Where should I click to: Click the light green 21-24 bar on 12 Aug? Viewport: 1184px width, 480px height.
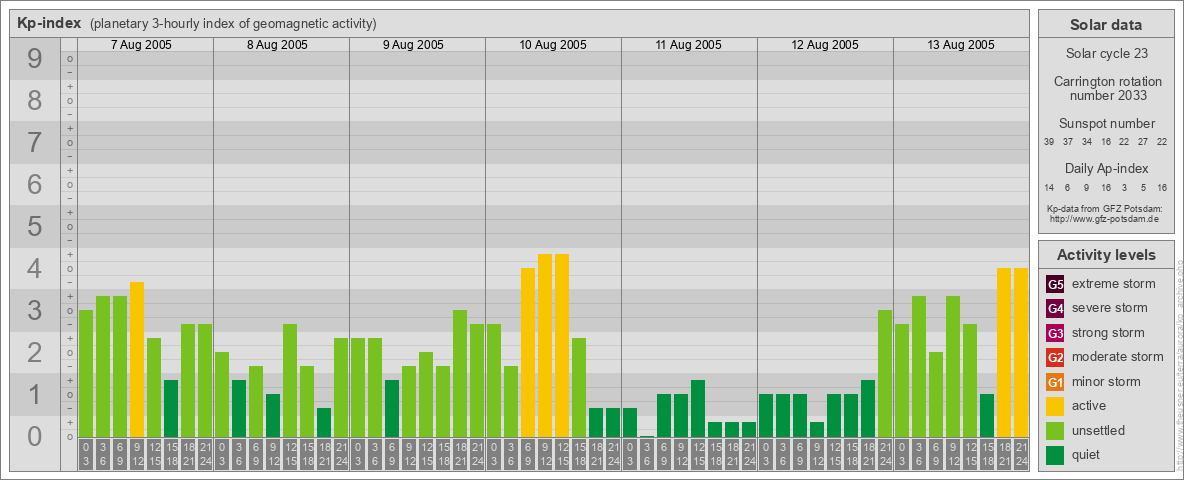tap(885, 374)
